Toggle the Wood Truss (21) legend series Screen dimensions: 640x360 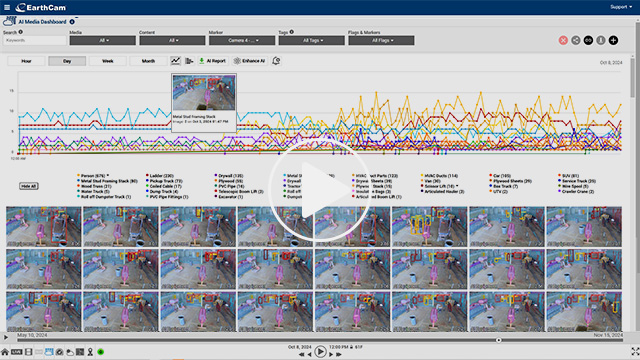(94, 186)
